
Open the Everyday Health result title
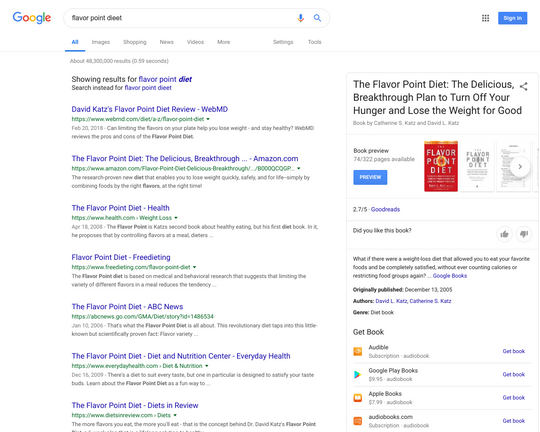(181, 356)
